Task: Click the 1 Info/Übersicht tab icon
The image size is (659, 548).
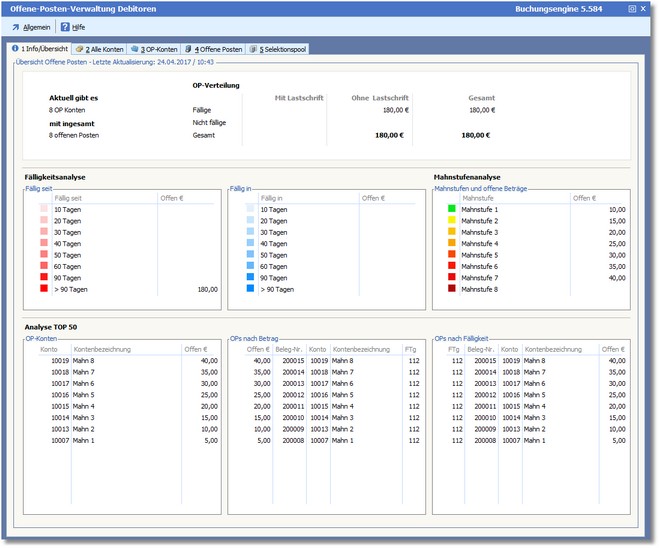Action: [x=15, y=48]
